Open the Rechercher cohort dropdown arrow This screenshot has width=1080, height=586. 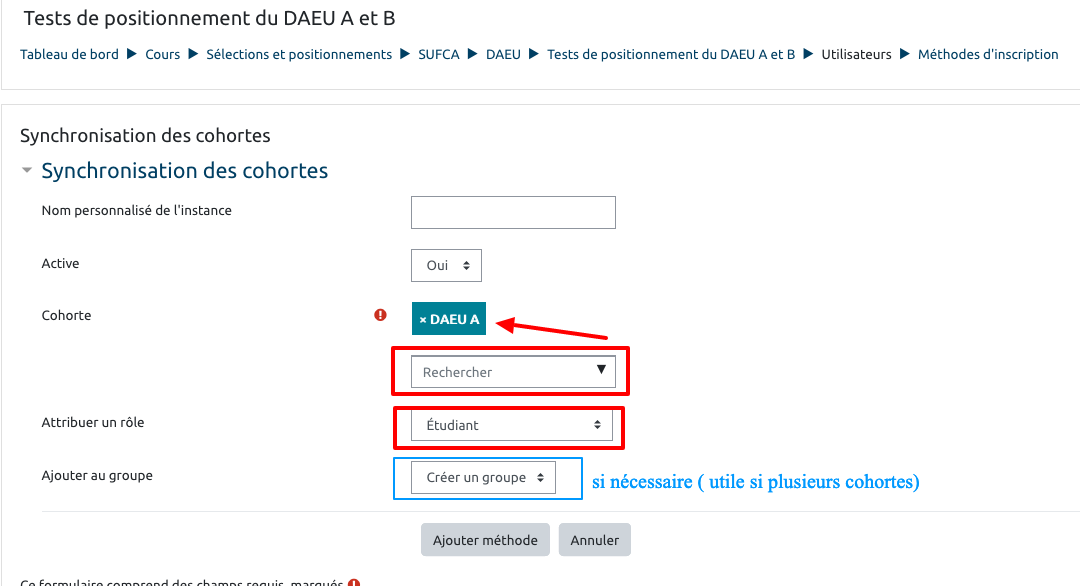click(601, 370)
